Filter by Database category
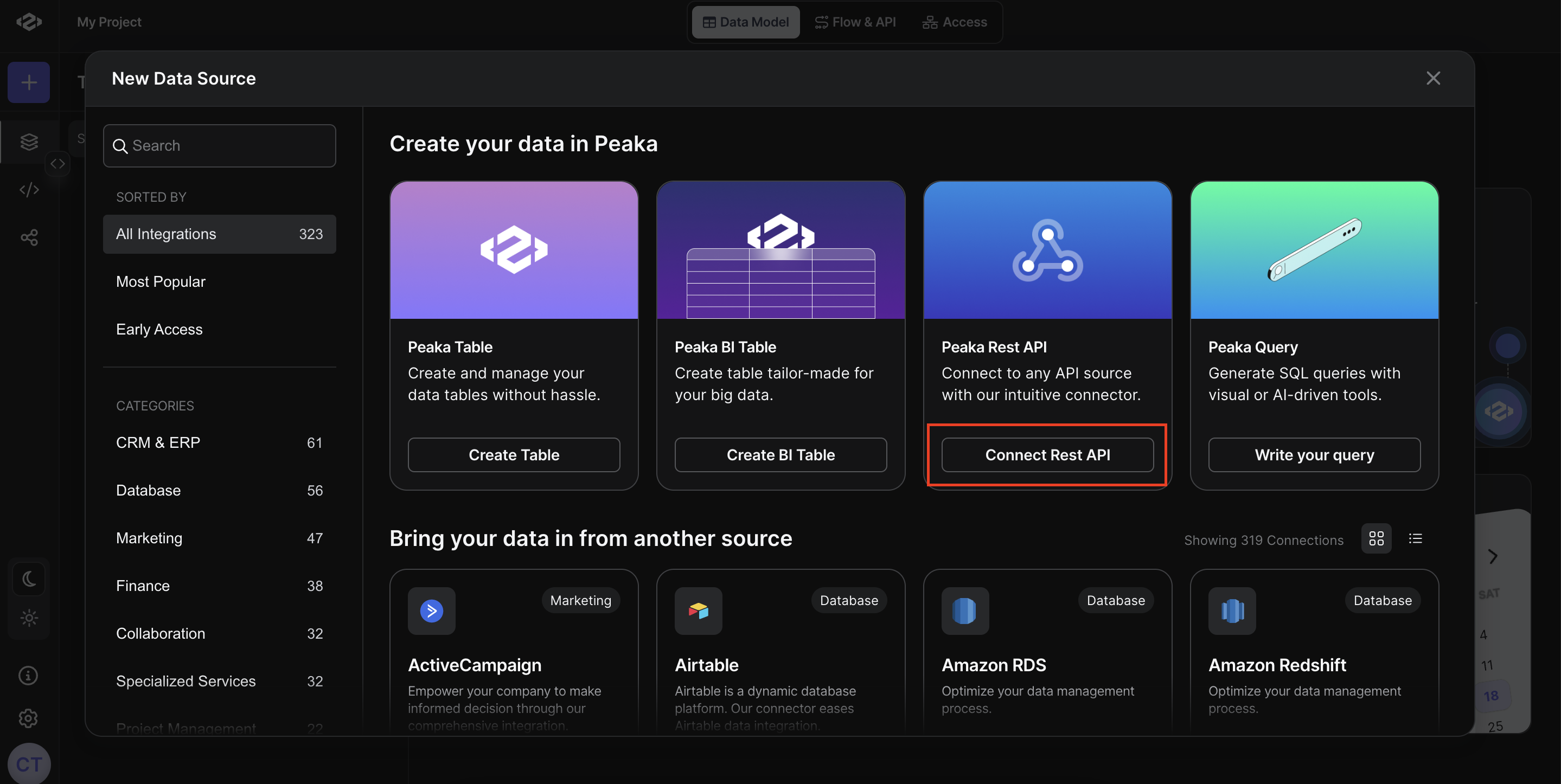Screen dimensions: 1561x784 [x=219, y=491]
